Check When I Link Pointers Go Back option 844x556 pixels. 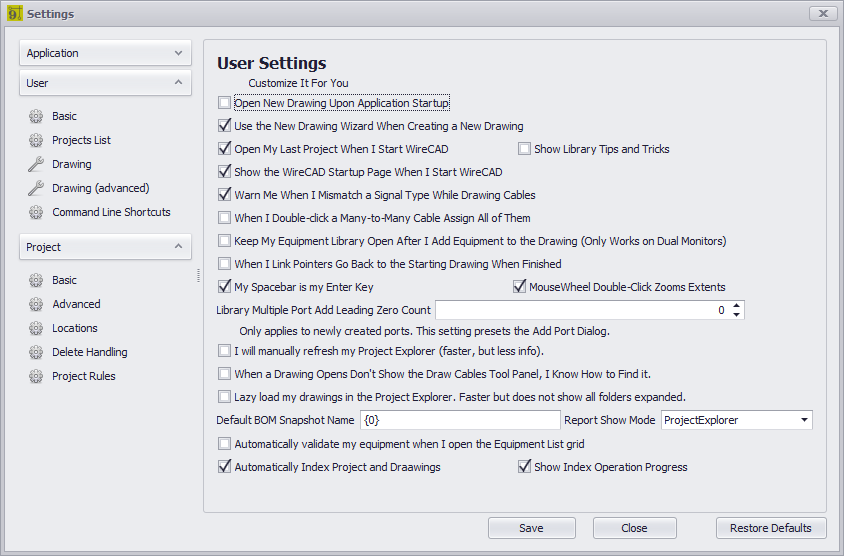pyautogui.click(x=224, y=264)
